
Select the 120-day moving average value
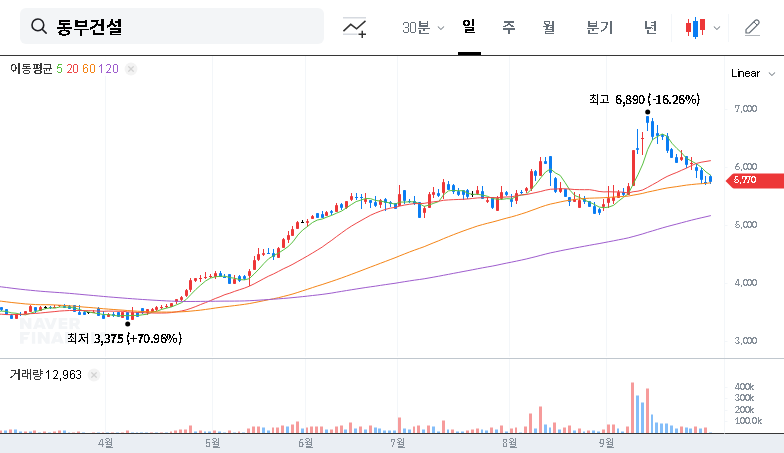[108, 68]
